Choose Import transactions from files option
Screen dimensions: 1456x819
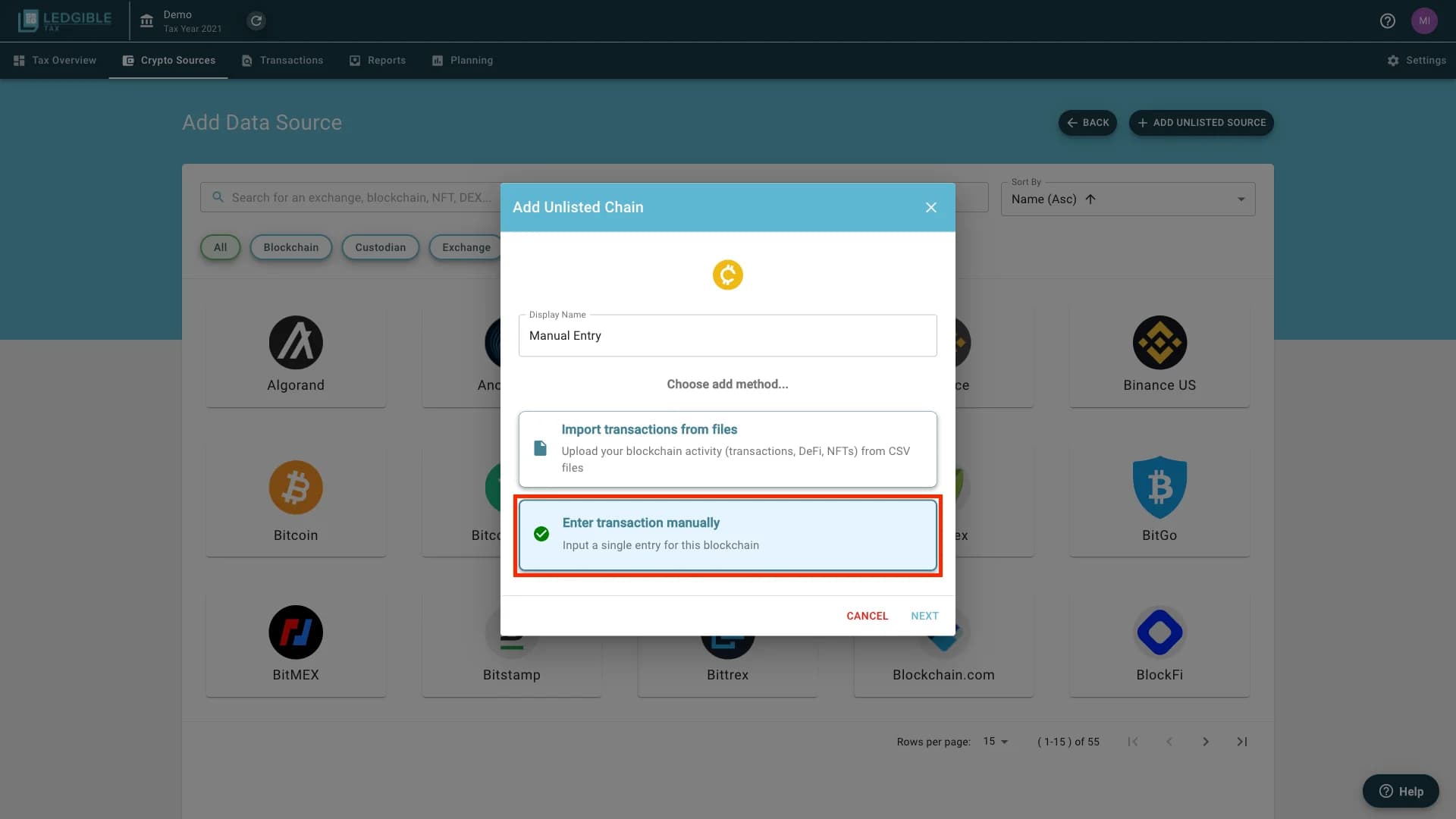point(727,449)
